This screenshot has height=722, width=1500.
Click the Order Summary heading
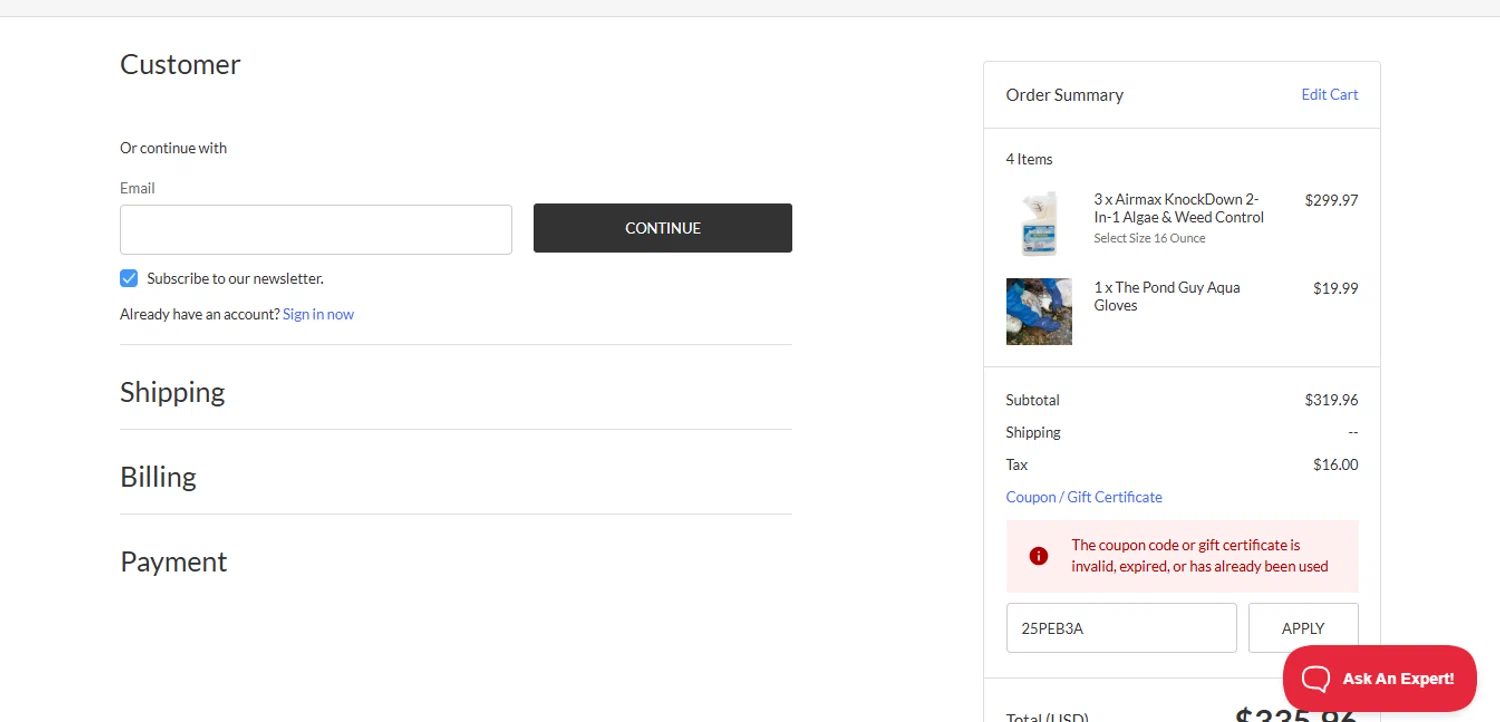coord(1065,95)
